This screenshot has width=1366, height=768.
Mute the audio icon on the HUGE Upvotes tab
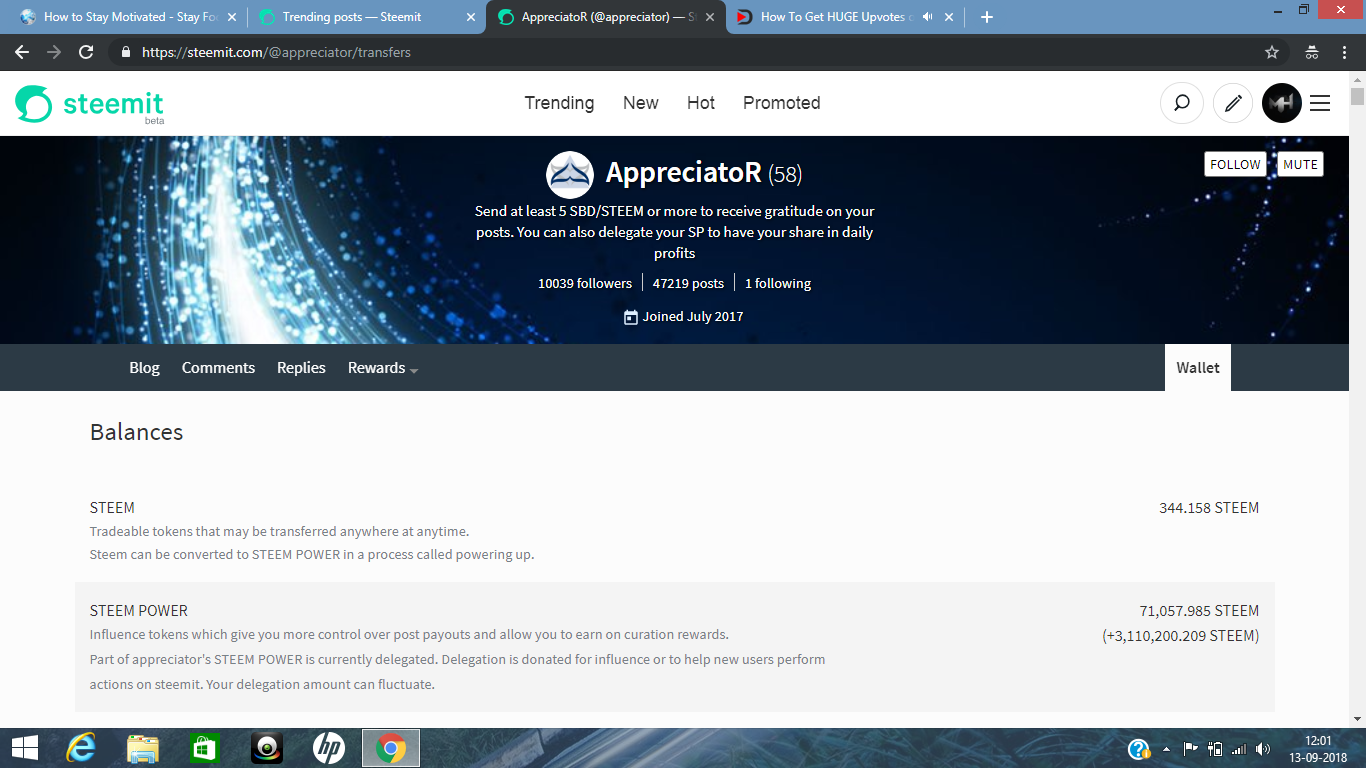(x=927, y=17)
